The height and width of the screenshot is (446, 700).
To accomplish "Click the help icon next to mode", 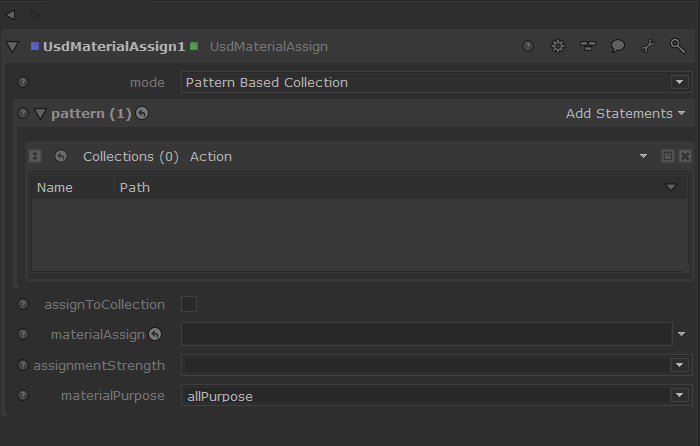I will [23, 82].
